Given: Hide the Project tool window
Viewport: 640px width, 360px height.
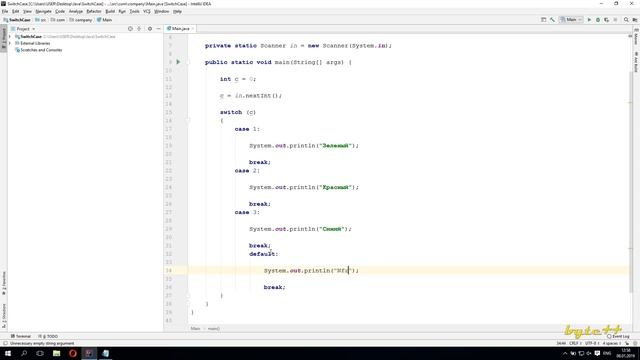Looking at the screenshot, I should click(158, 29).
